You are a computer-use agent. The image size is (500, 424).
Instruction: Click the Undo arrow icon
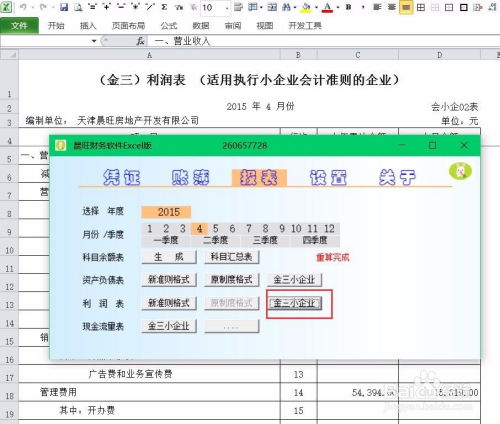(x=23, y=7)
